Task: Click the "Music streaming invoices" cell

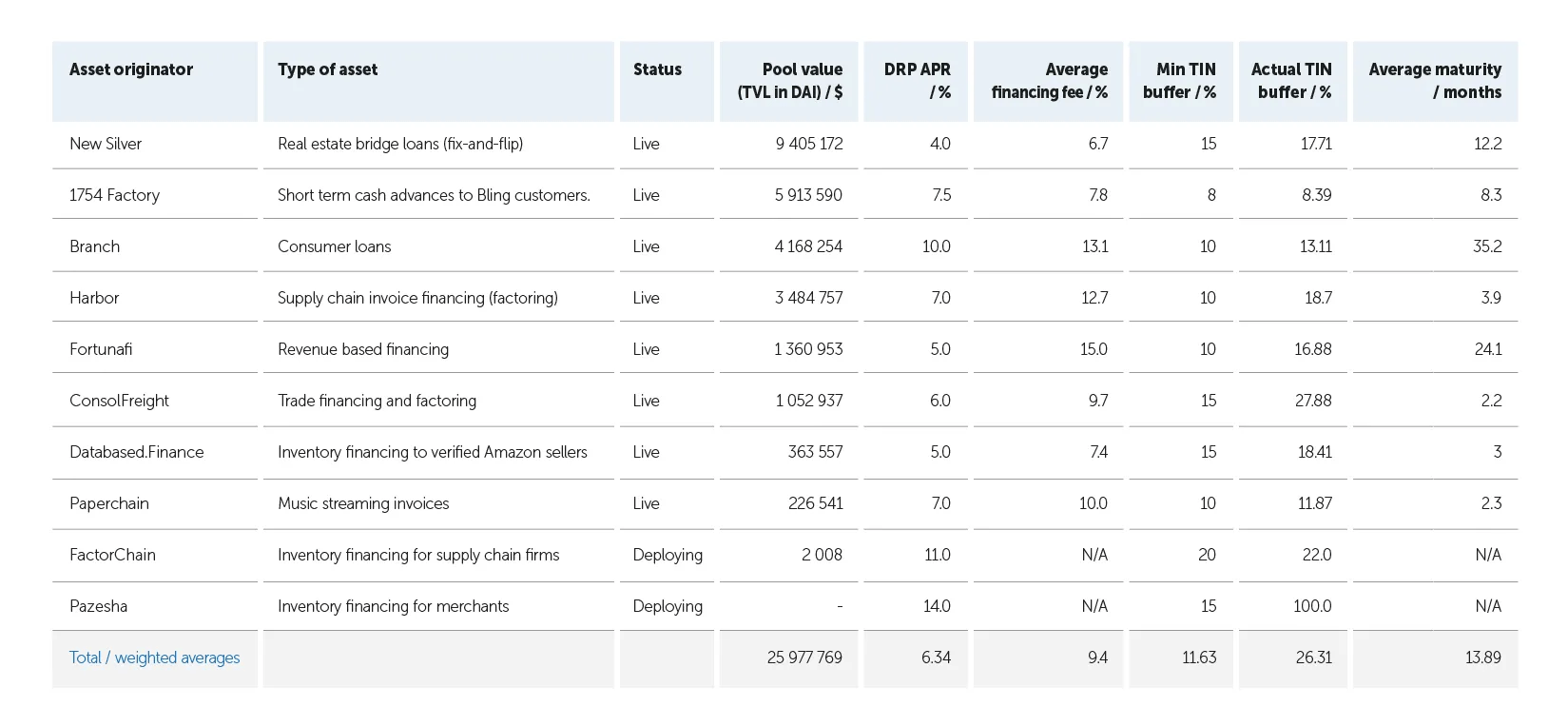Action: pos(363,503)
